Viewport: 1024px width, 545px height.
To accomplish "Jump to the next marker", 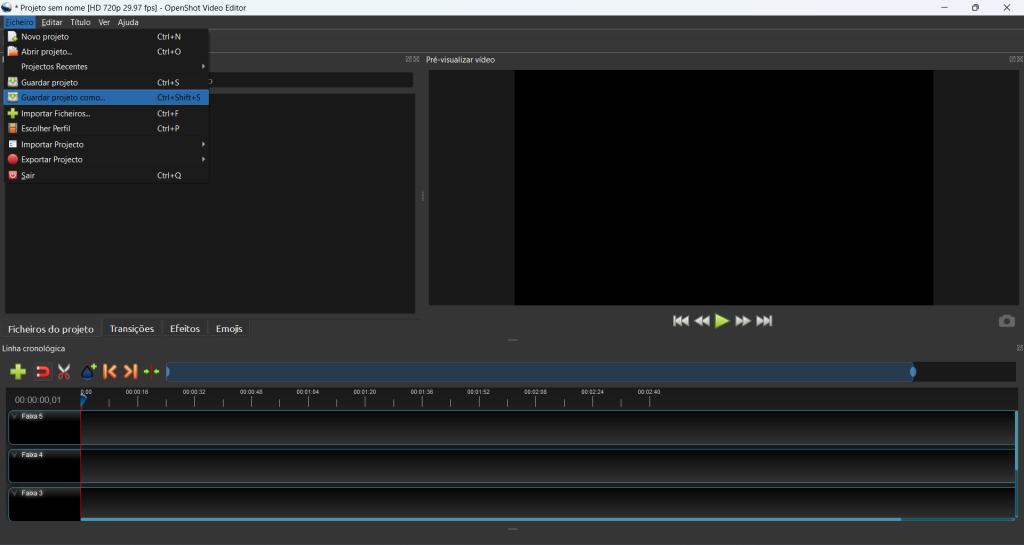I will pyautogui.click(x=130, y=372).
